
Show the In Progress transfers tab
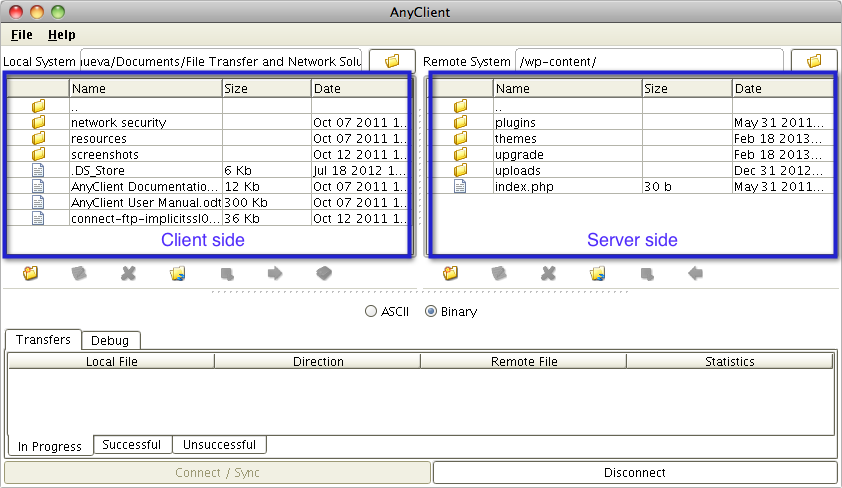point(50,446)
